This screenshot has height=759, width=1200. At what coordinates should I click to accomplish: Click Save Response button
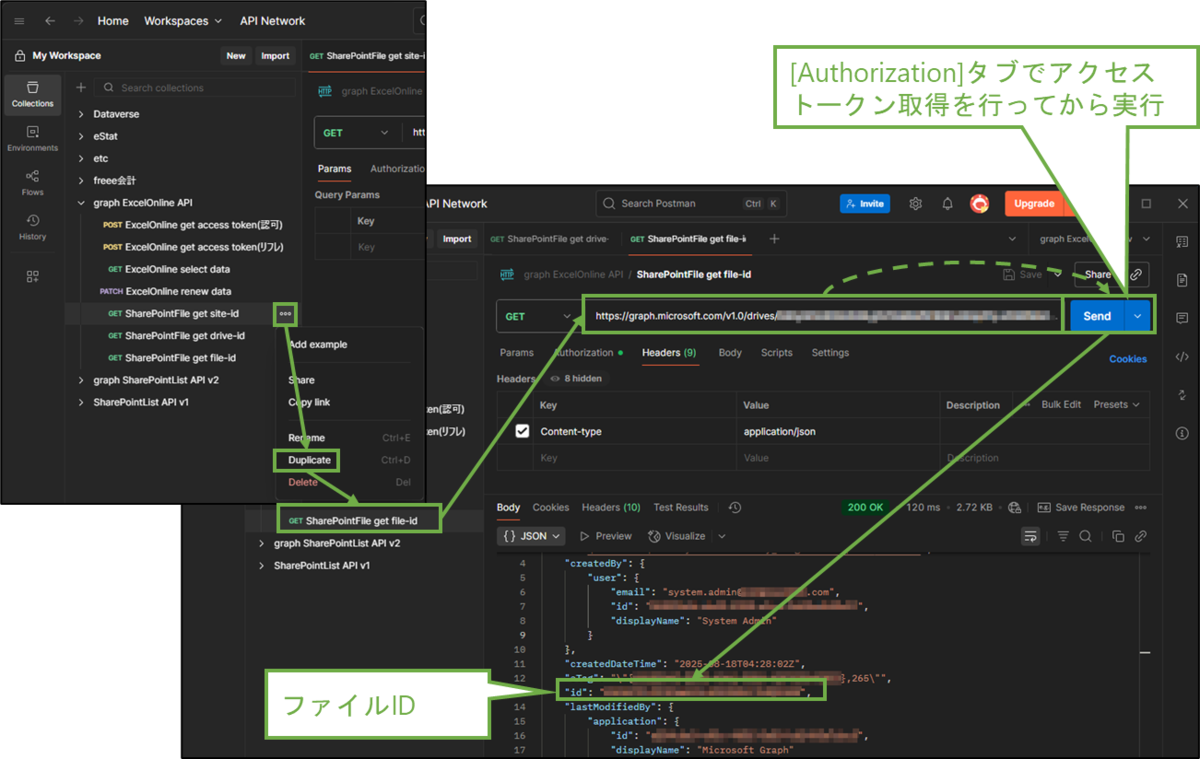coord(1081,508)
